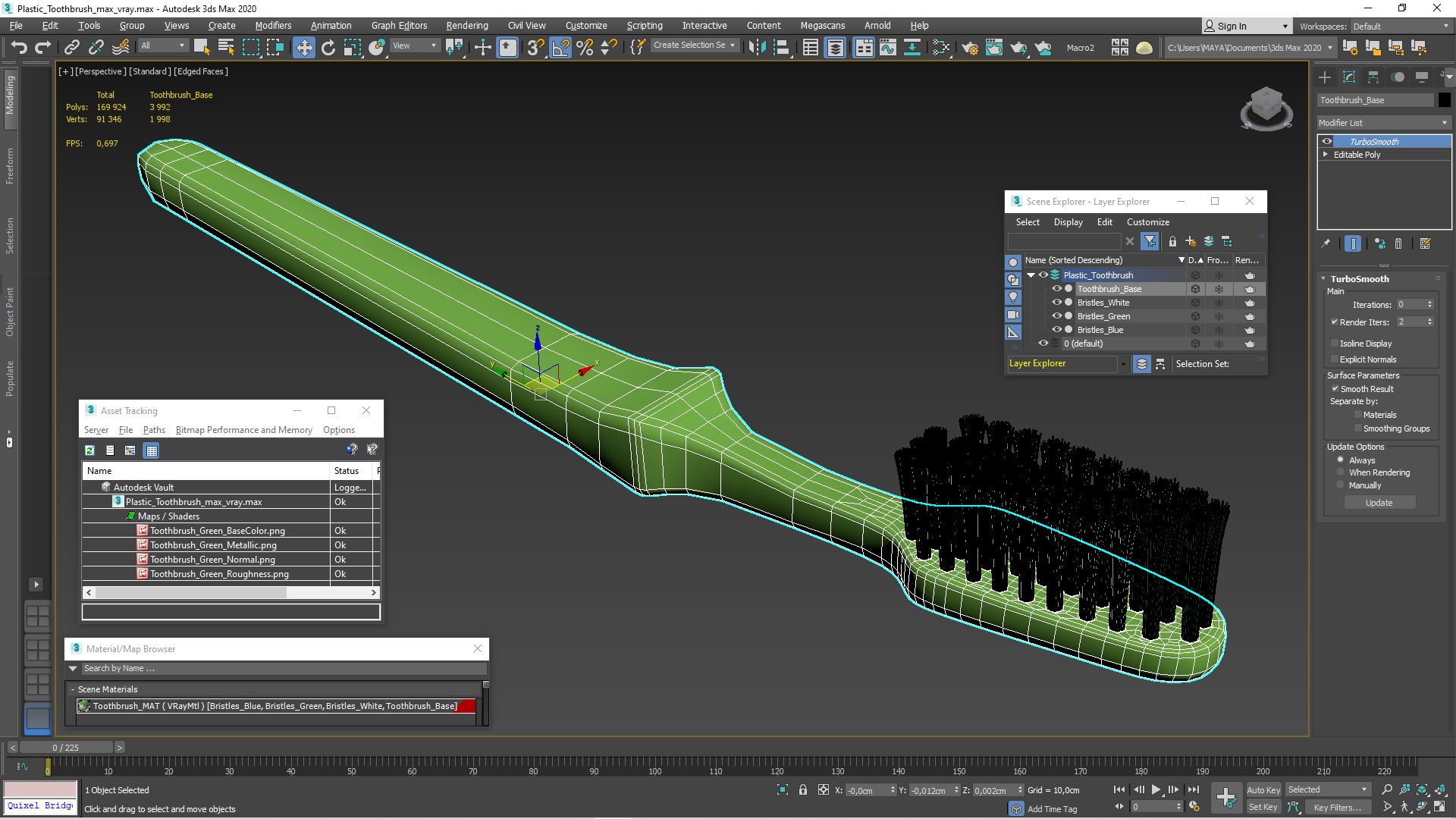Viewport: 1456px width, 819px height.
Task: Open the Create Selection Set dropdown
Action: 695,45
